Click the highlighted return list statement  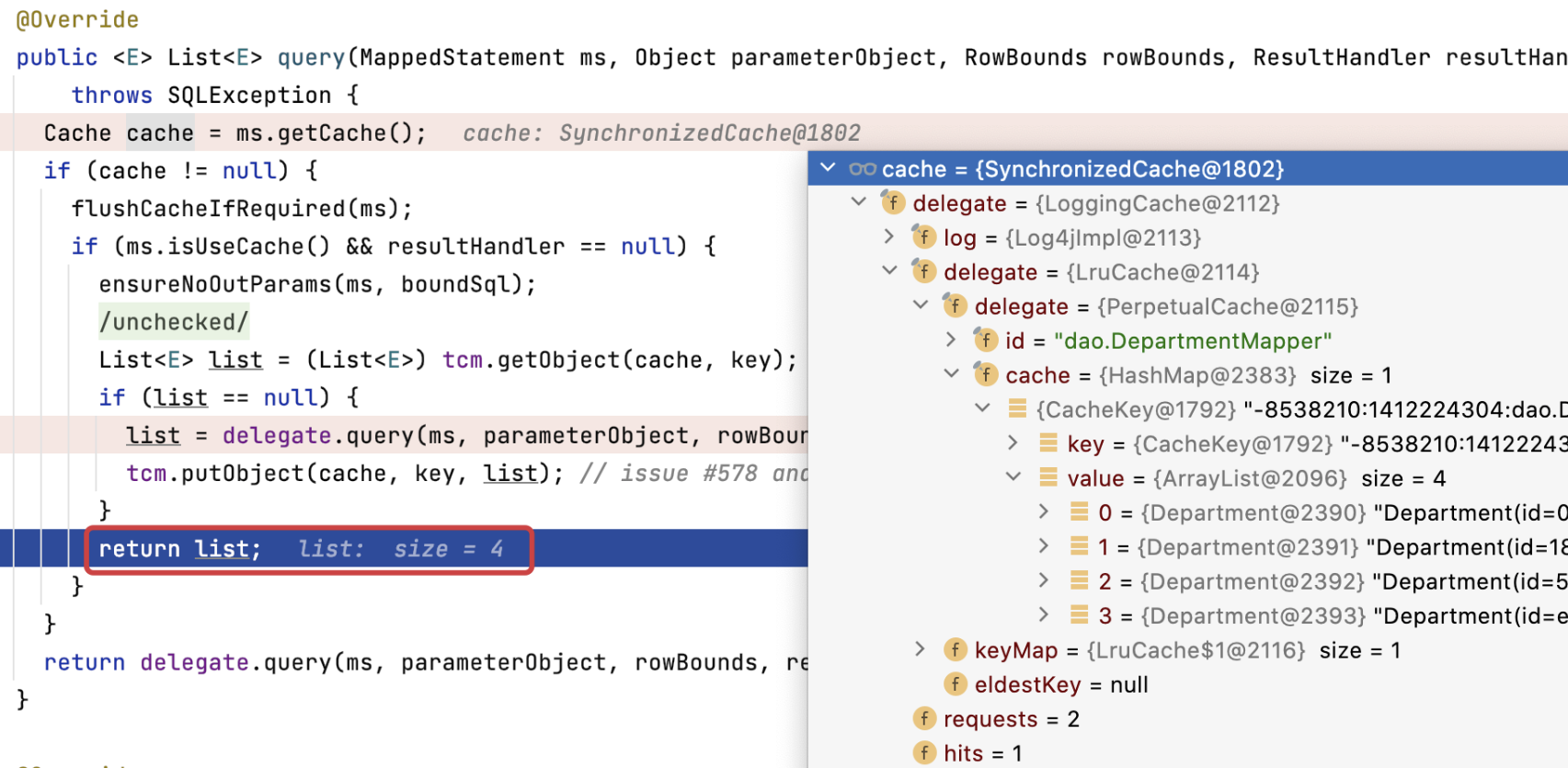point(179,549)
